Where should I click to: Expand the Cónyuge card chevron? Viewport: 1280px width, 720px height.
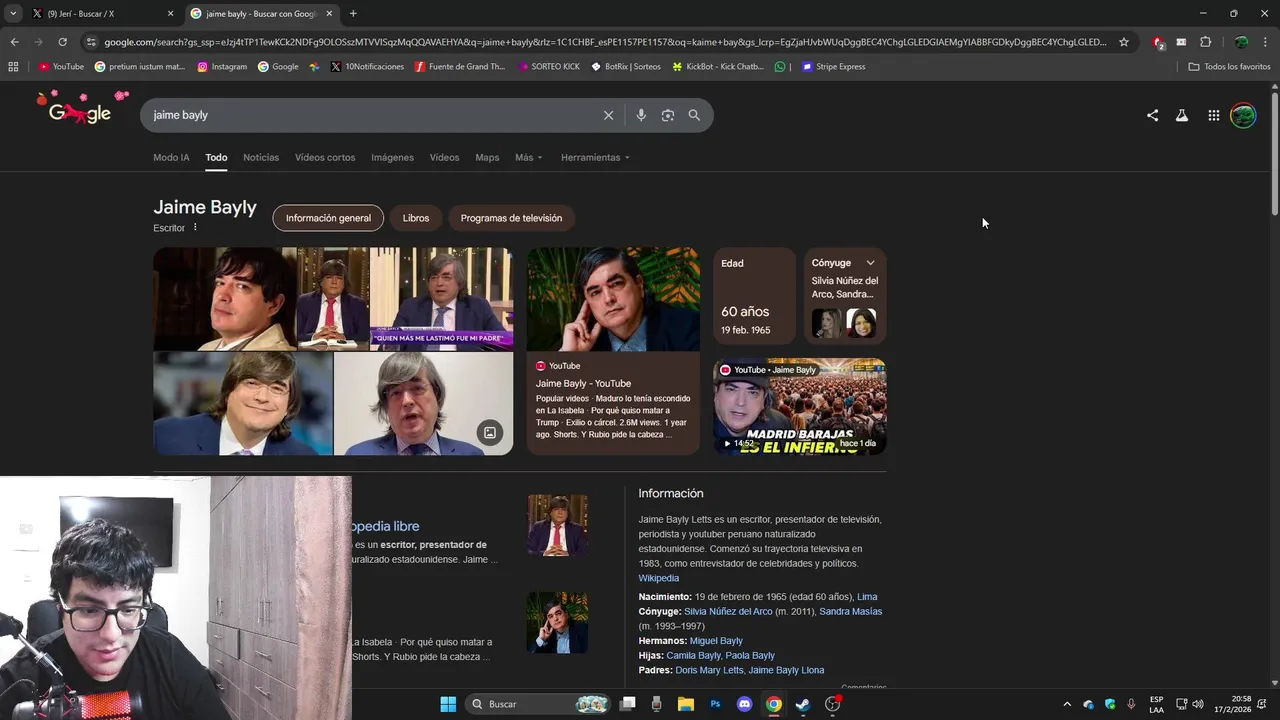click(870, 263)
